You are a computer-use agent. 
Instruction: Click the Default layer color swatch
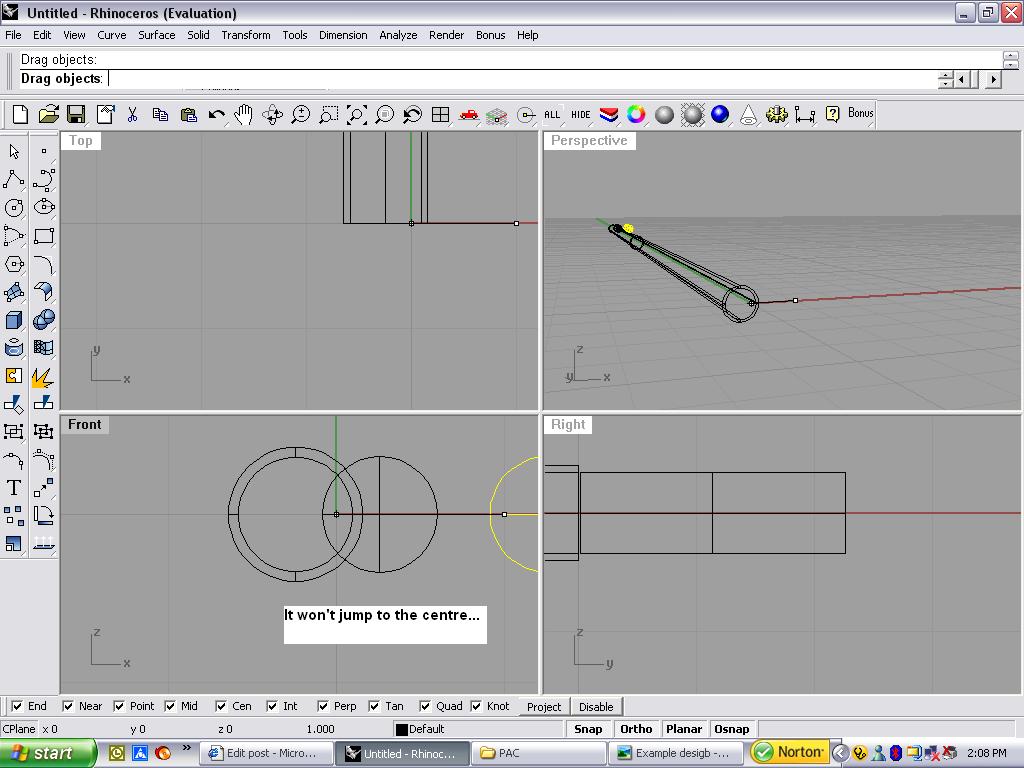pos(401,730)
